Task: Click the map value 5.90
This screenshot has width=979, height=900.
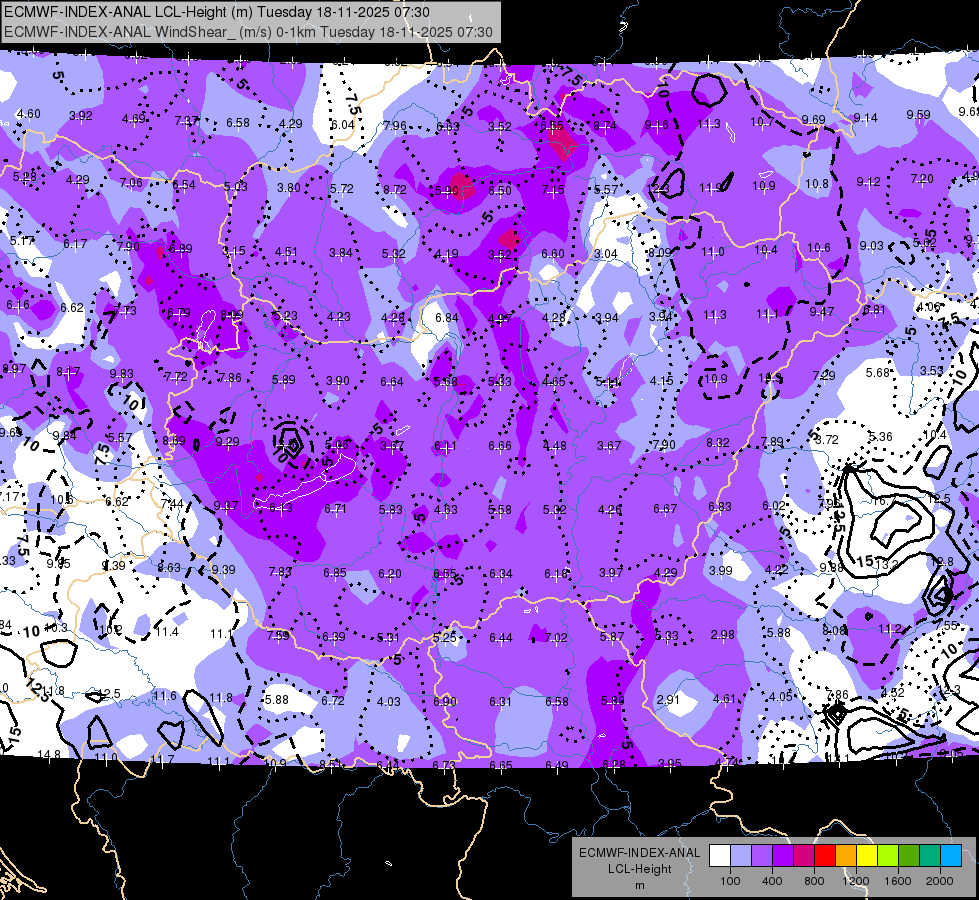Action: (447, 190)
